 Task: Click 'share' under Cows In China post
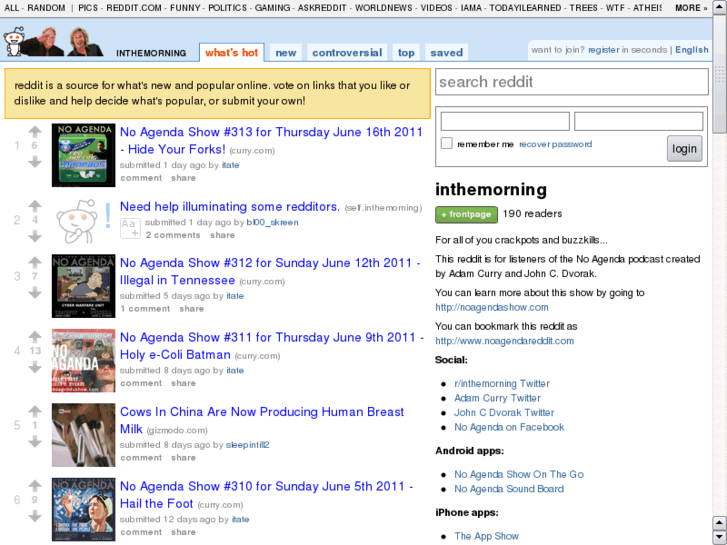coord(183,458)
